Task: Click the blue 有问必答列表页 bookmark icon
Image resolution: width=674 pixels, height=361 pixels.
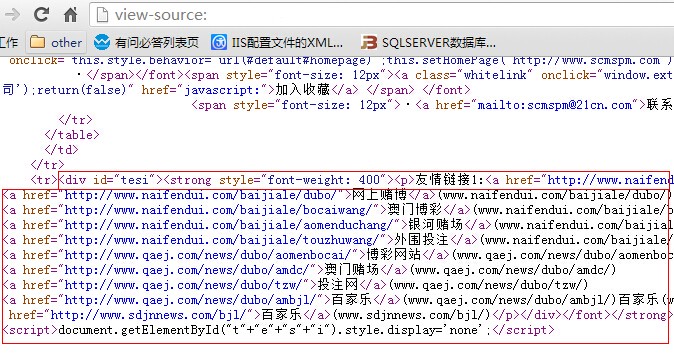Action: pos(102,42)
